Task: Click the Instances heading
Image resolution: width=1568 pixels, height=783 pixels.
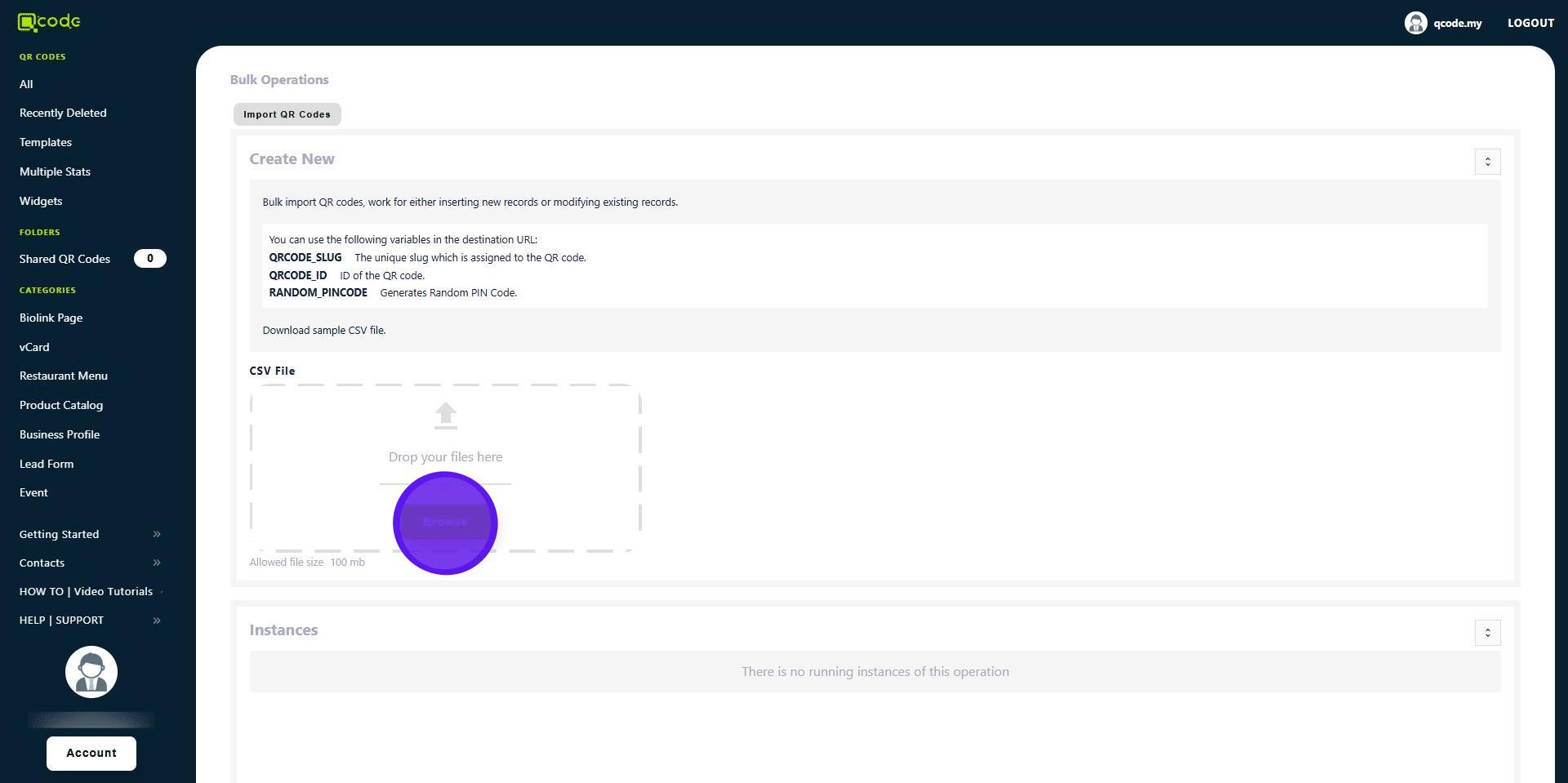Action: pos(283,630)
